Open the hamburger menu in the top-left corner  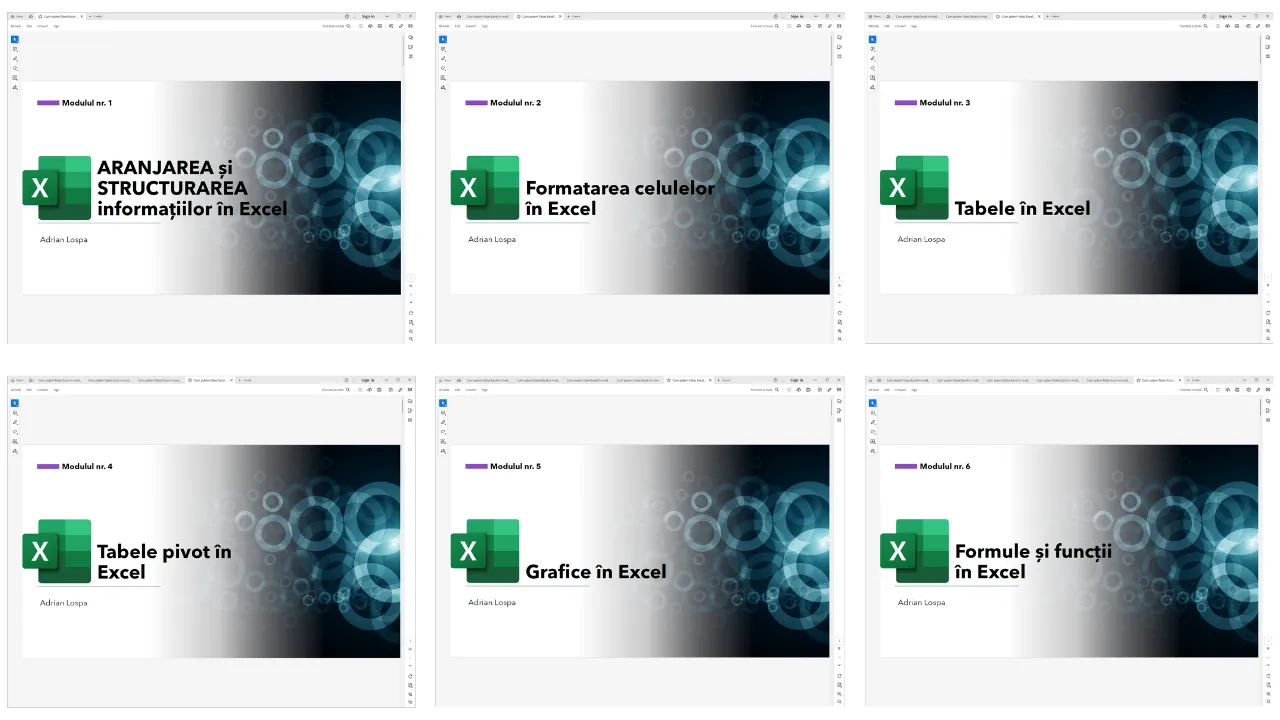[12, 16]
